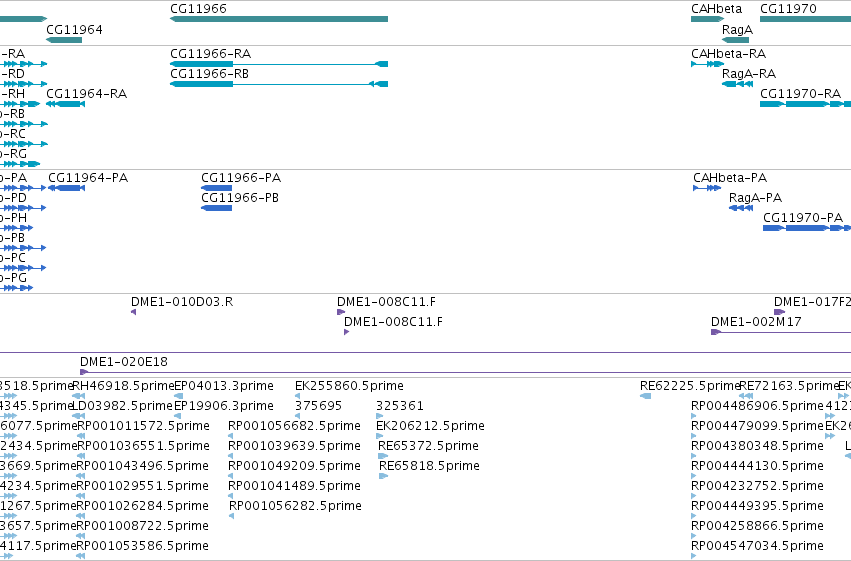Select the RP001043496.5prime EST label

point(143,466)
